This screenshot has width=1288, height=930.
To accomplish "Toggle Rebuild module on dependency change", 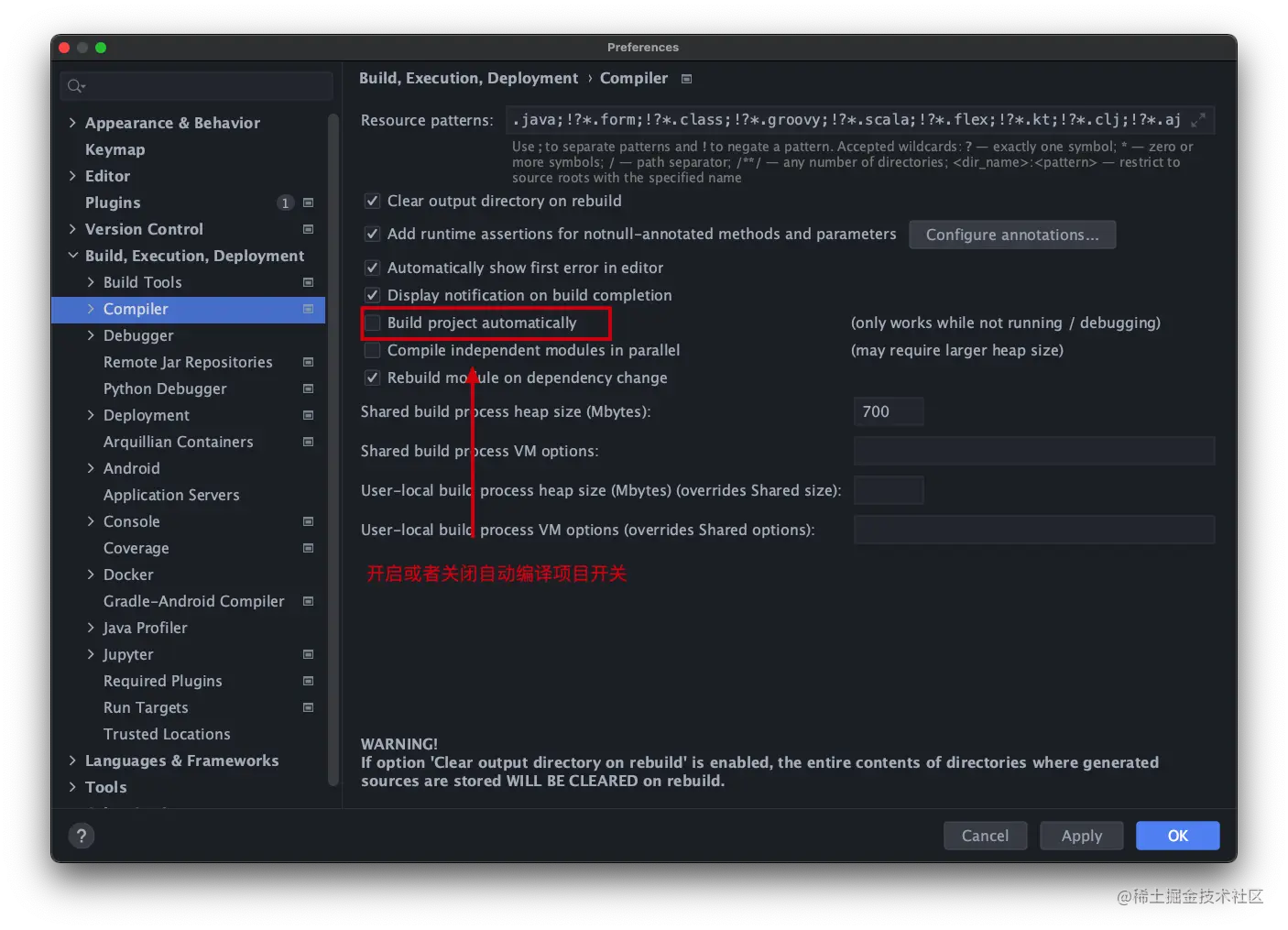I will [x=372, y=377].
